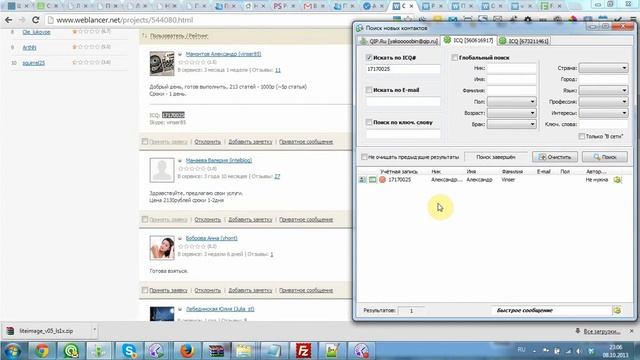Click the user info icon for 17170025

point(362,180)
